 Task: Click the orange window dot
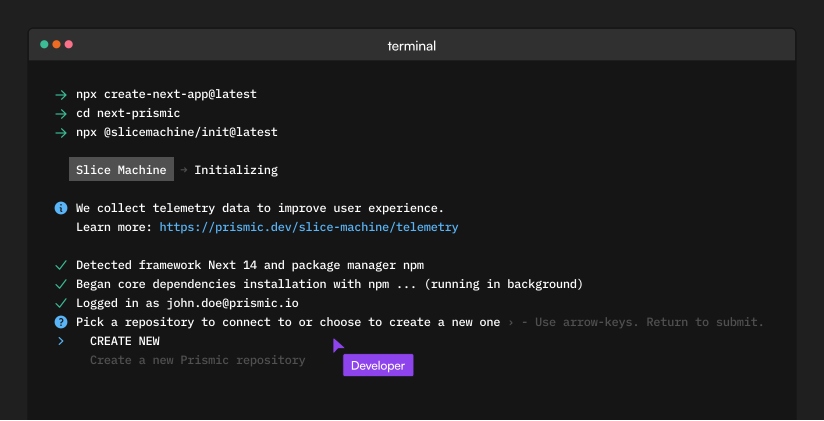tap(56, 44)
